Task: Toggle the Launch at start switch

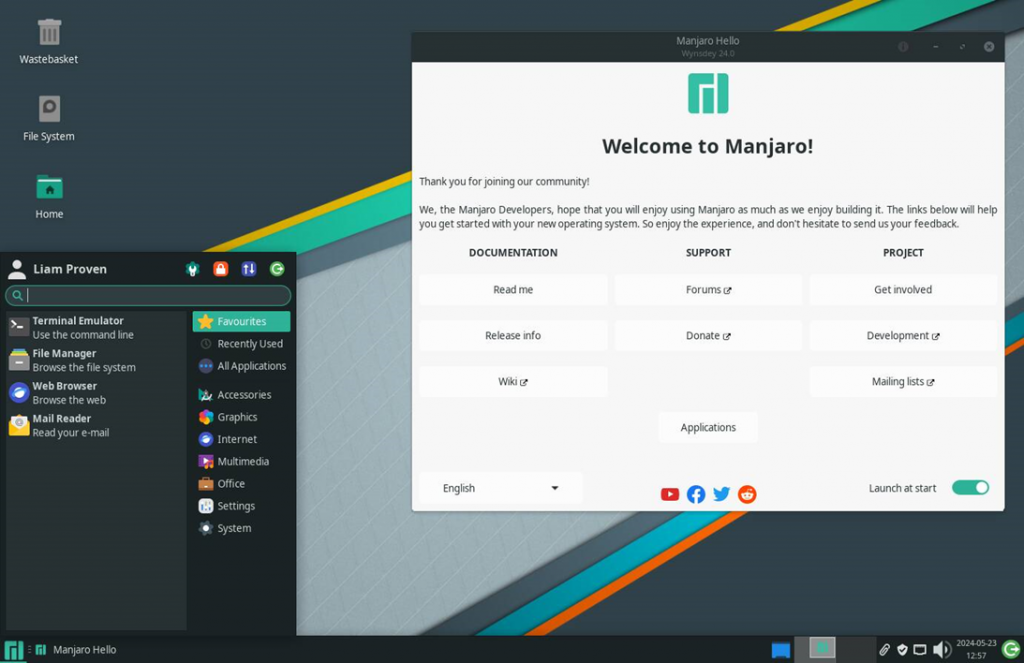Action: point(970,488)
